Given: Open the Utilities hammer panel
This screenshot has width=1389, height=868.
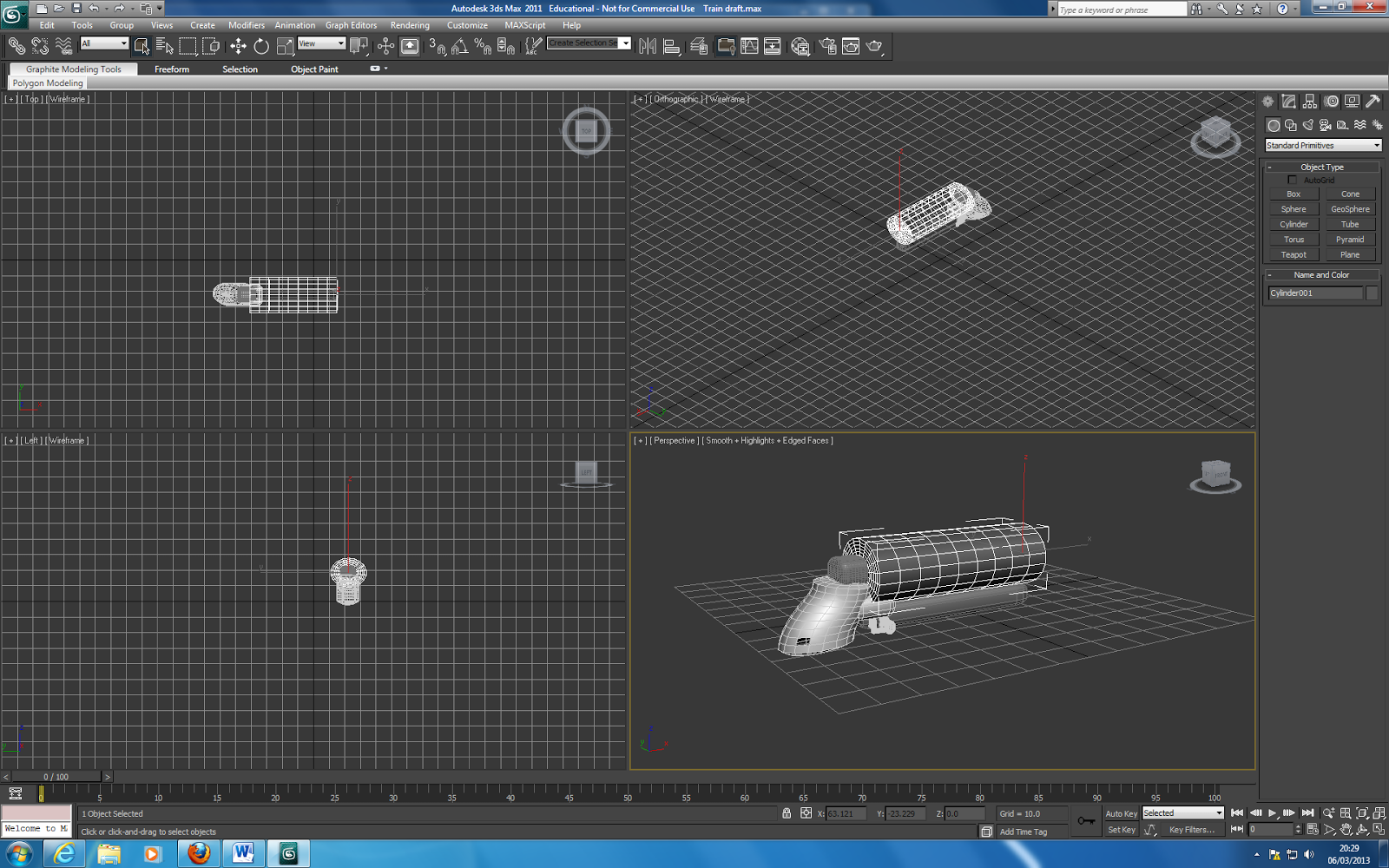Looking at the screenshot, I should point(1373,102).
